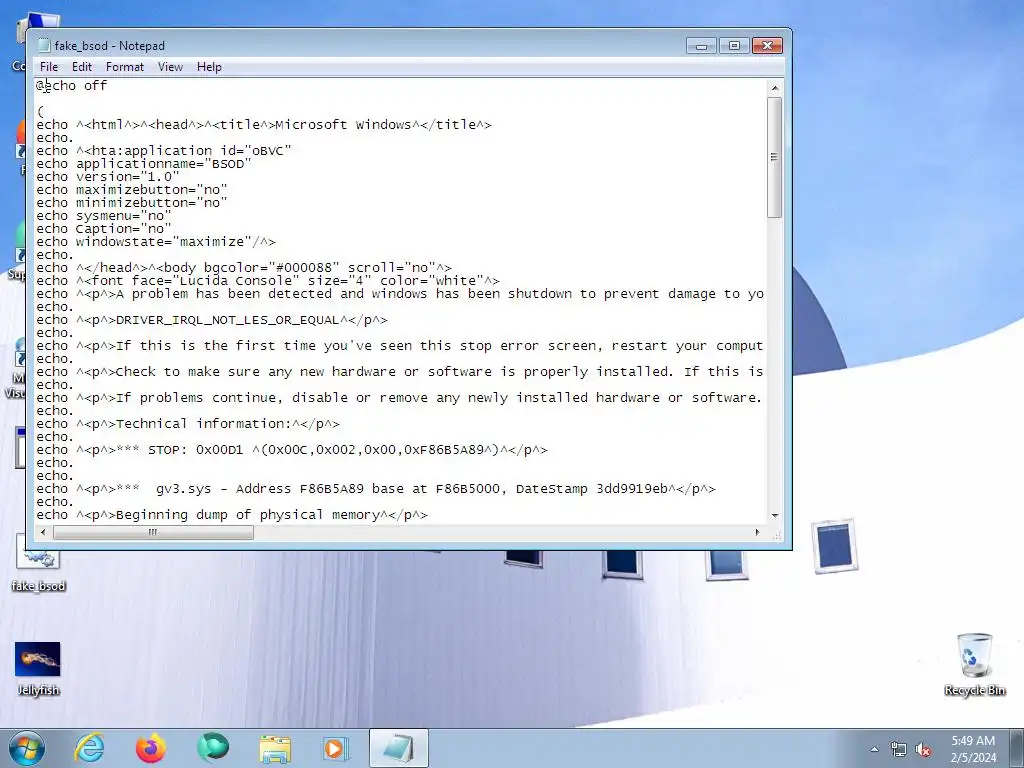Click the horizontal scrollbar left arrow
Screen dimensions: 1024x768
pos(43,532)
